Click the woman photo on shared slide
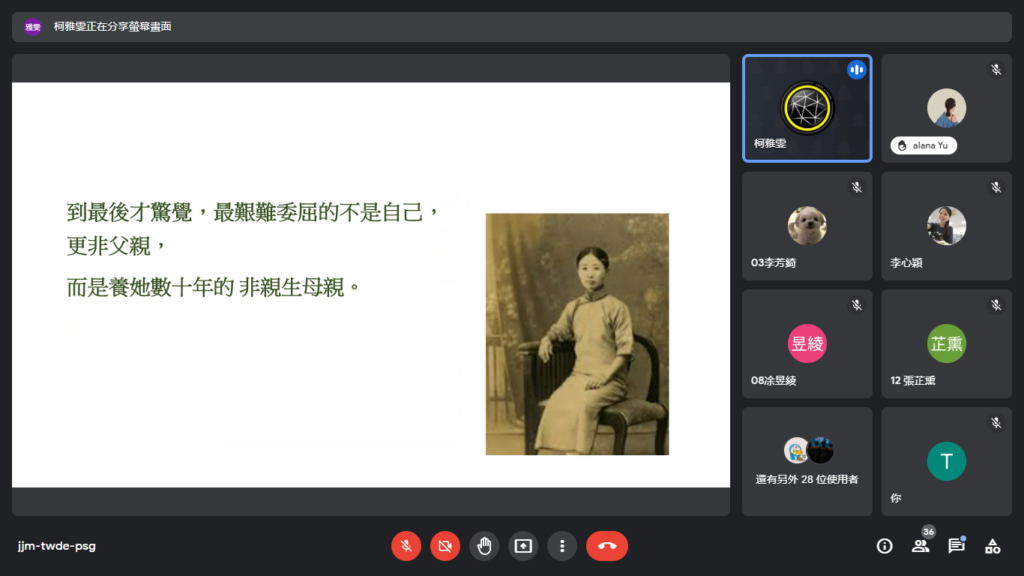 click(577, 334)
